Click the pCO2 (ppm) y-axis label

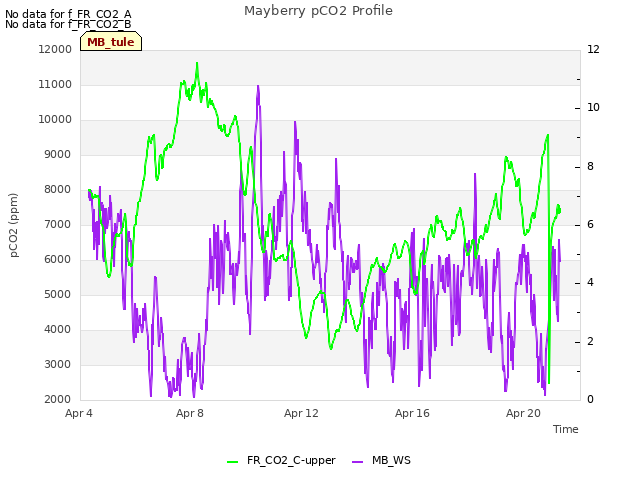[x=13, y=225]
